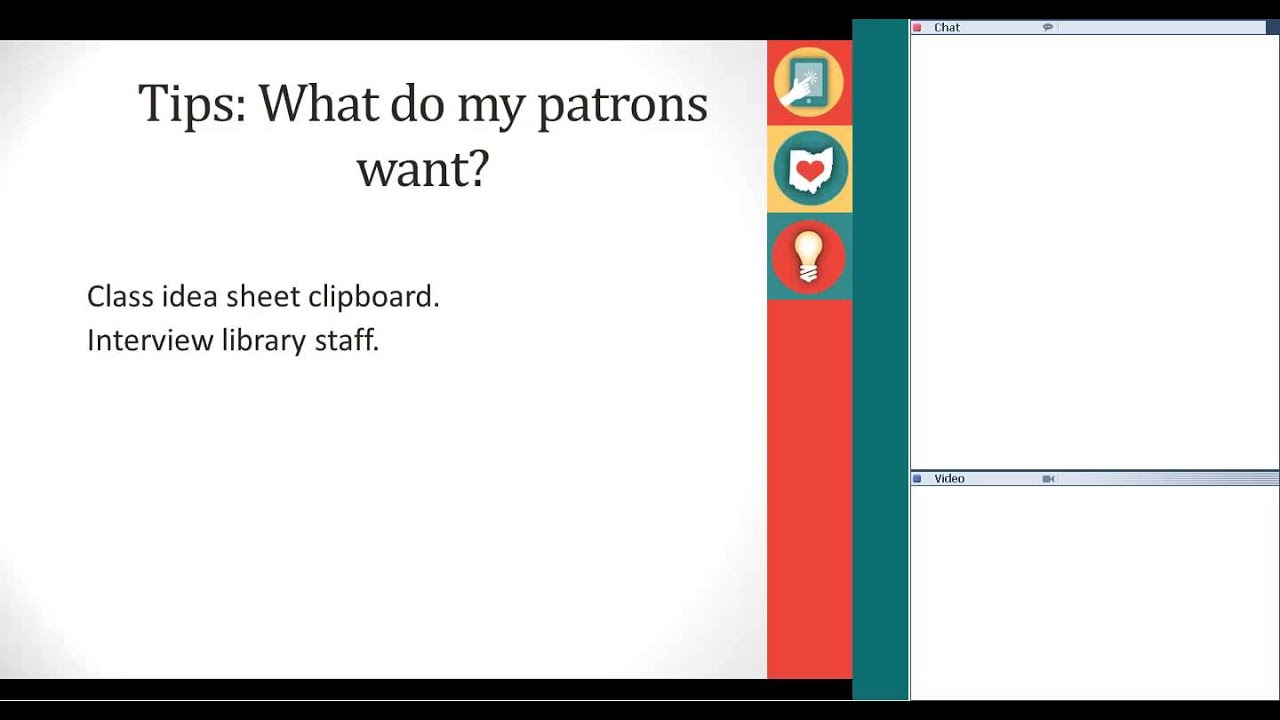Screen dimensions: 1280x720
Task: Click the tablet touch icon on the slide
Action: pyautogui.click(x=809, y=82)
